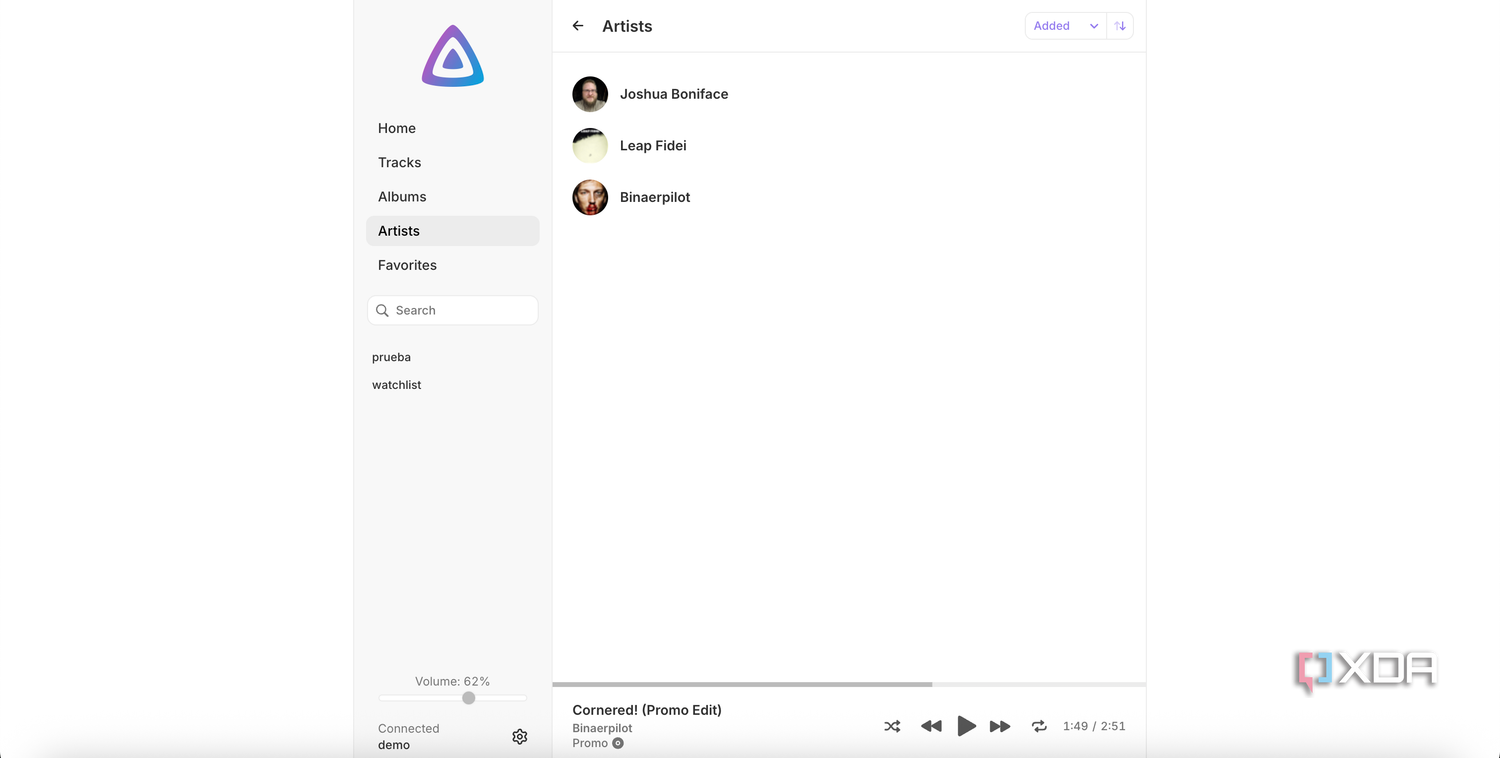Open artist name Joshua Boniface

674,94
